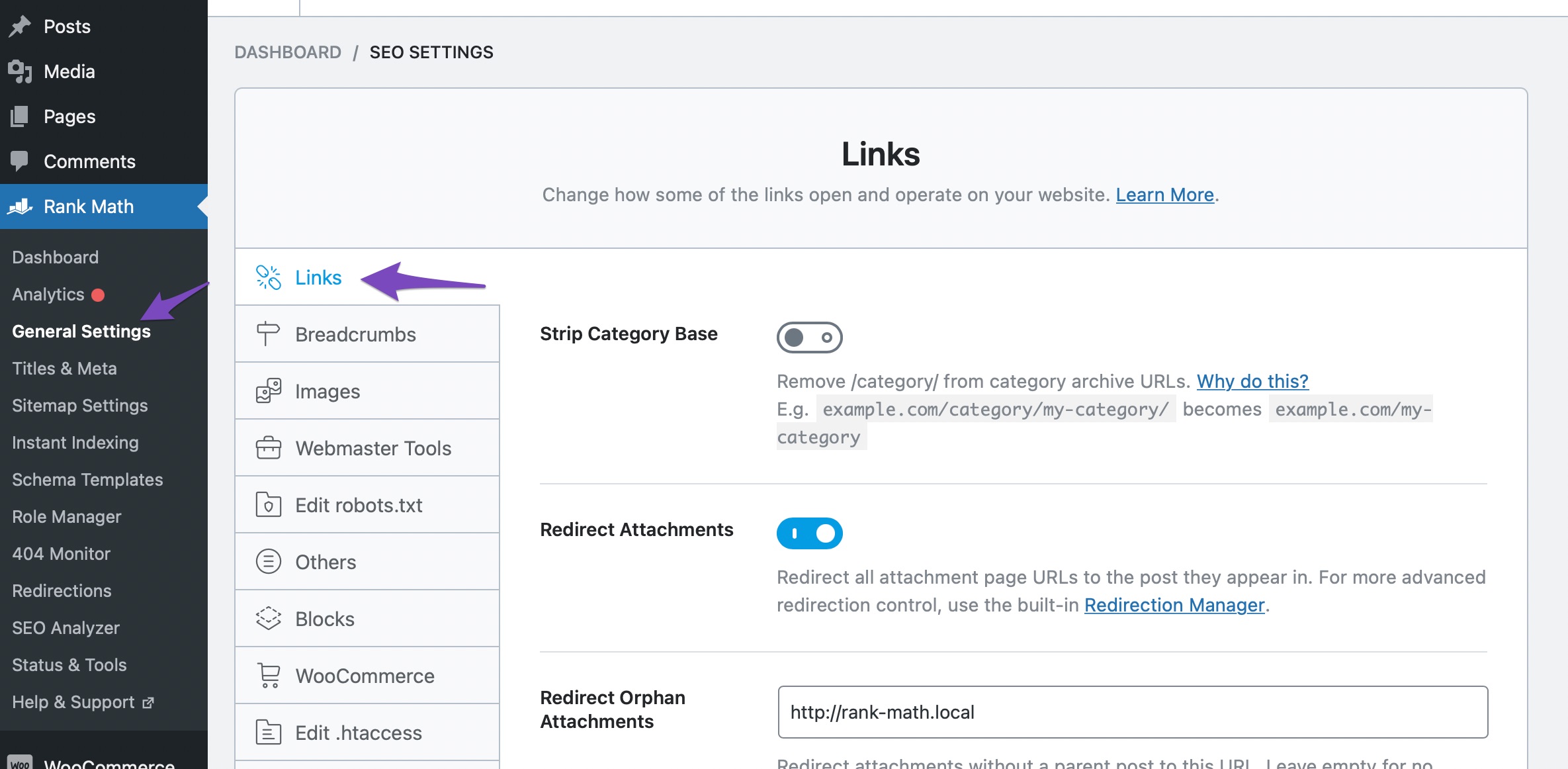The width and height of the screenshot is (1568, 769).
Task: Click the Blocks layers icon
Action: [x=269, y=619]
